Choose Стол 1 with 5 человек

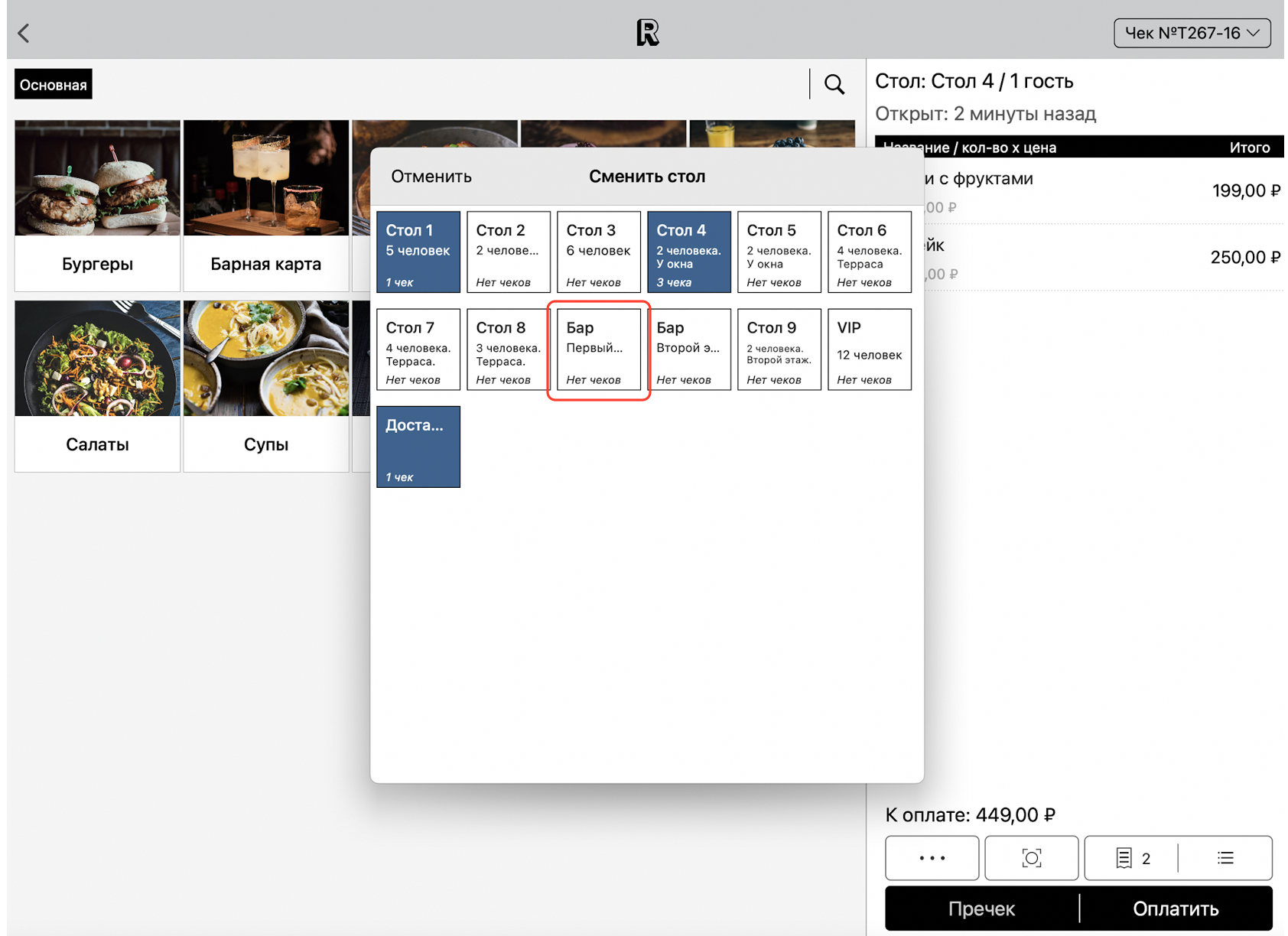pos(418,252)
